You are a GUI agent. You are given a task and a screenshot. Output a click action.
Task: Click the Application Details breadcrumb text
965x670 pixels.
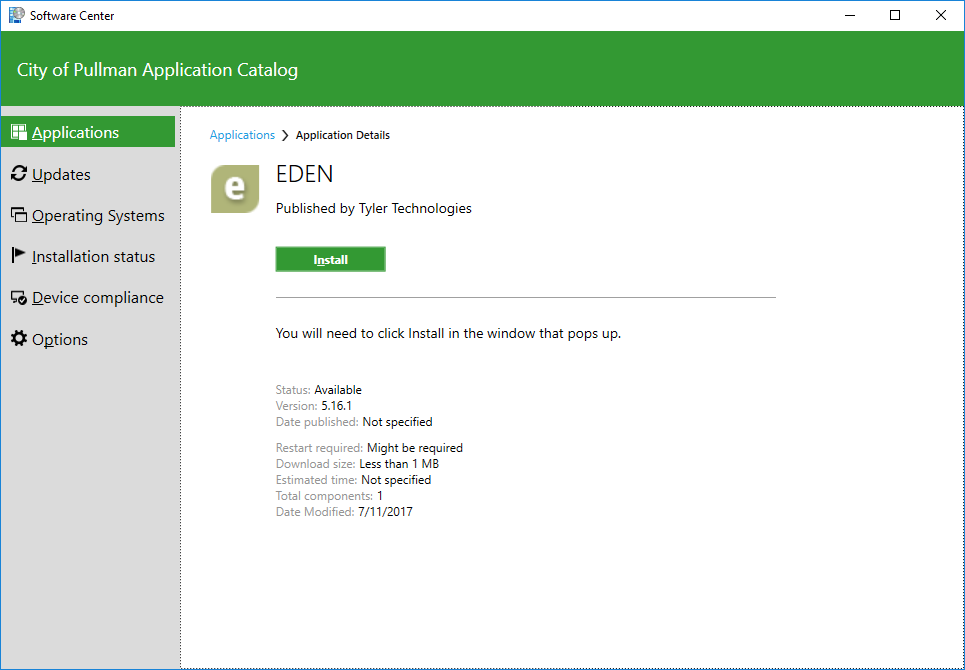[343, 135]
